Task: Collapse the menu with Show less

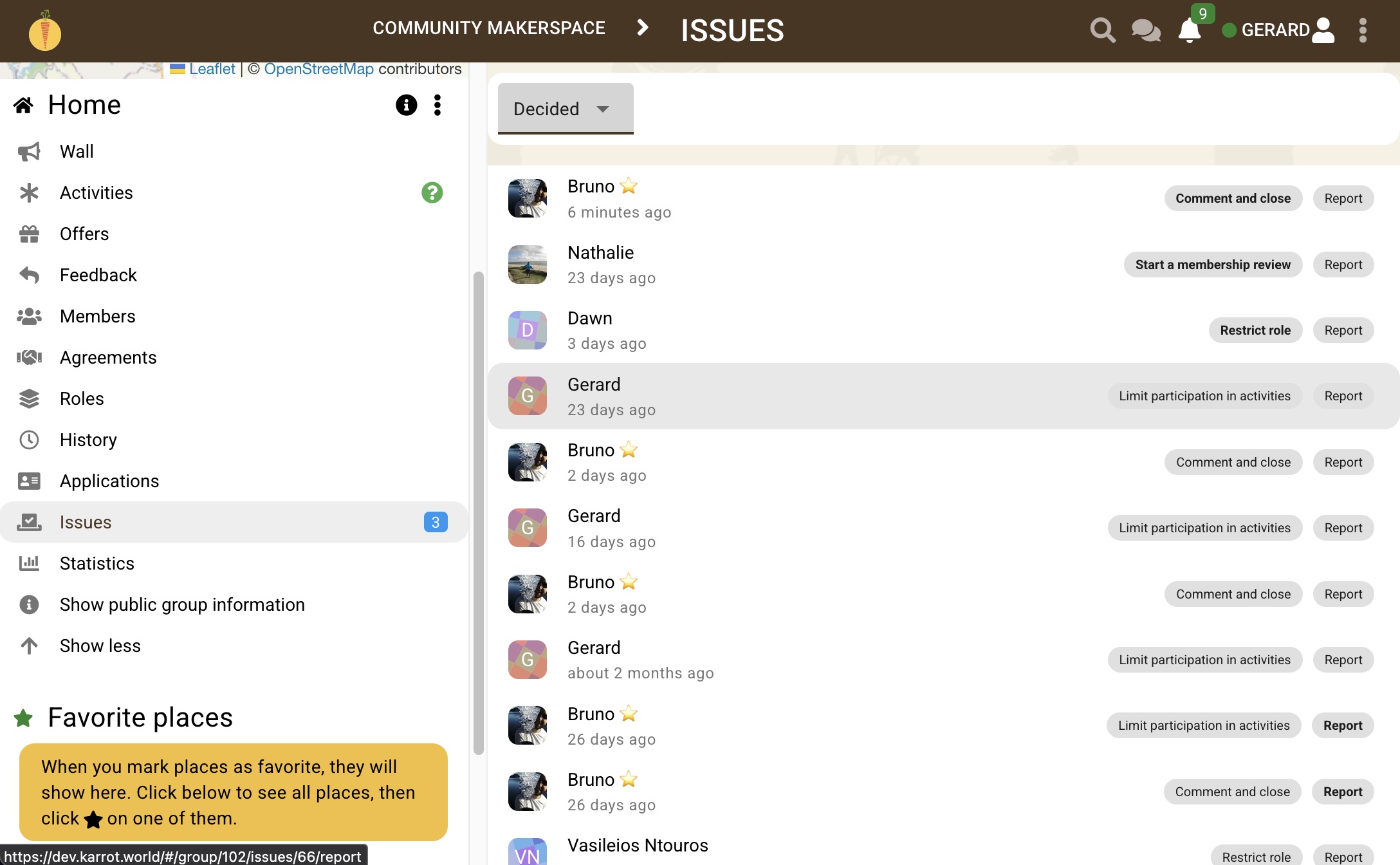Action: [100, 646]
